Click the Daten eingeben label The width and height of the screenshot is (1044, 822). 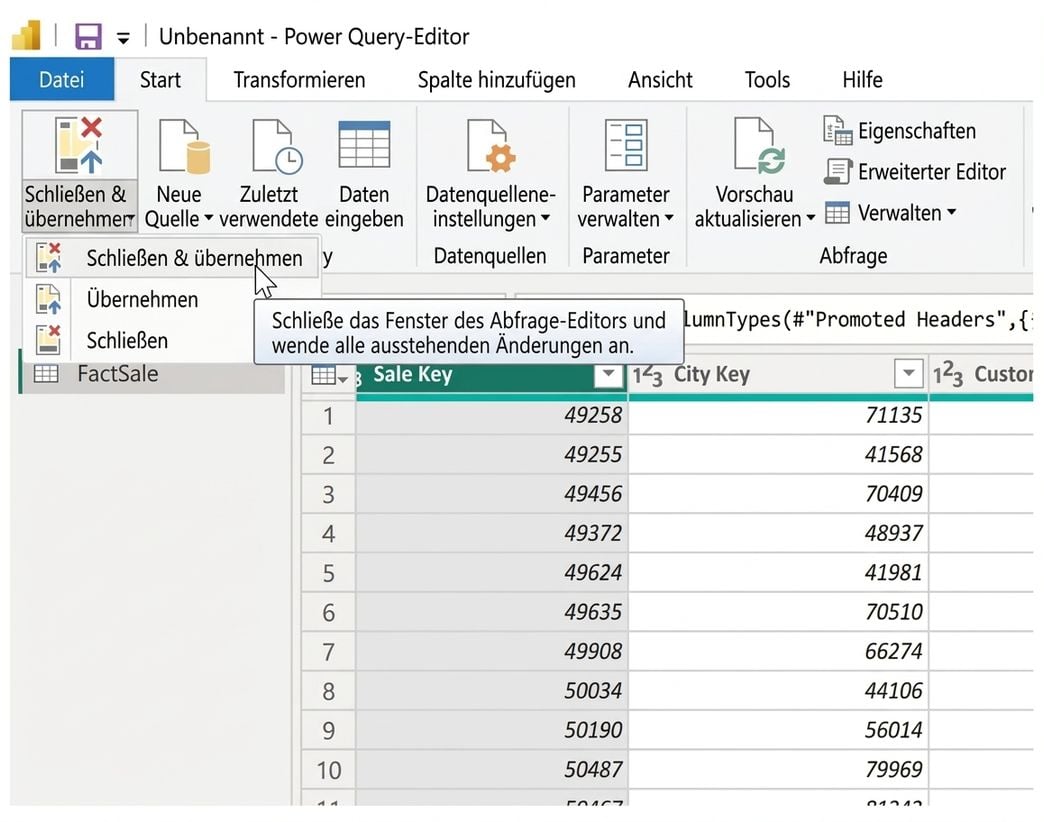coord(364,206)
